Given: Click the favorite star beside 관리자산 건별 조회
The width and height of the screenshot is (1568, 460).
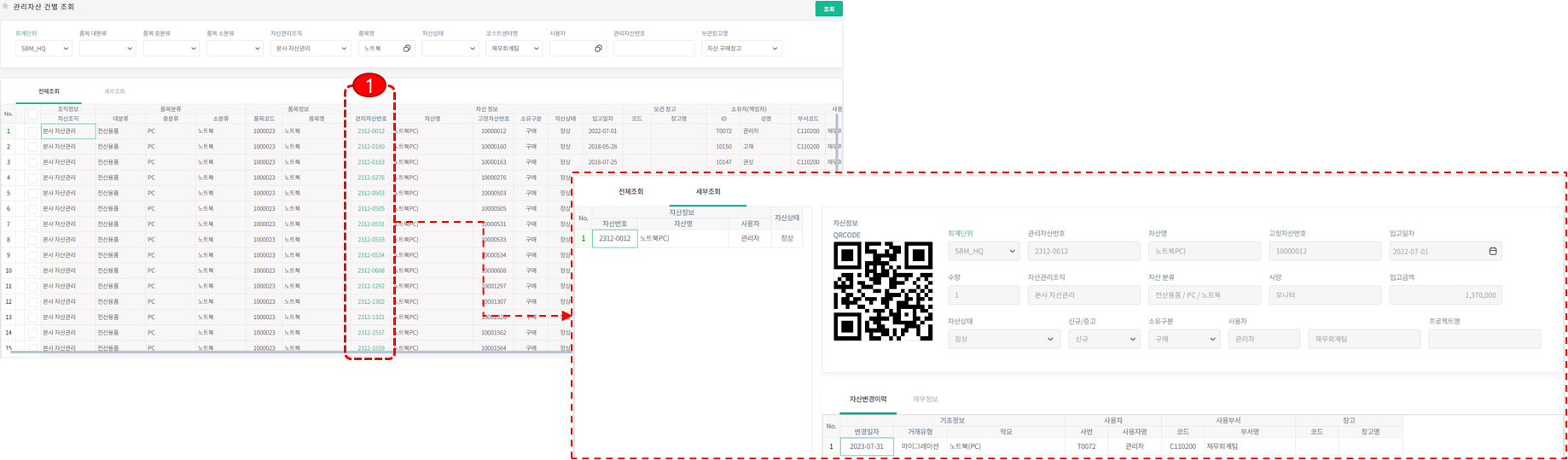Looking at the screenshot, I should pos(6,6).
